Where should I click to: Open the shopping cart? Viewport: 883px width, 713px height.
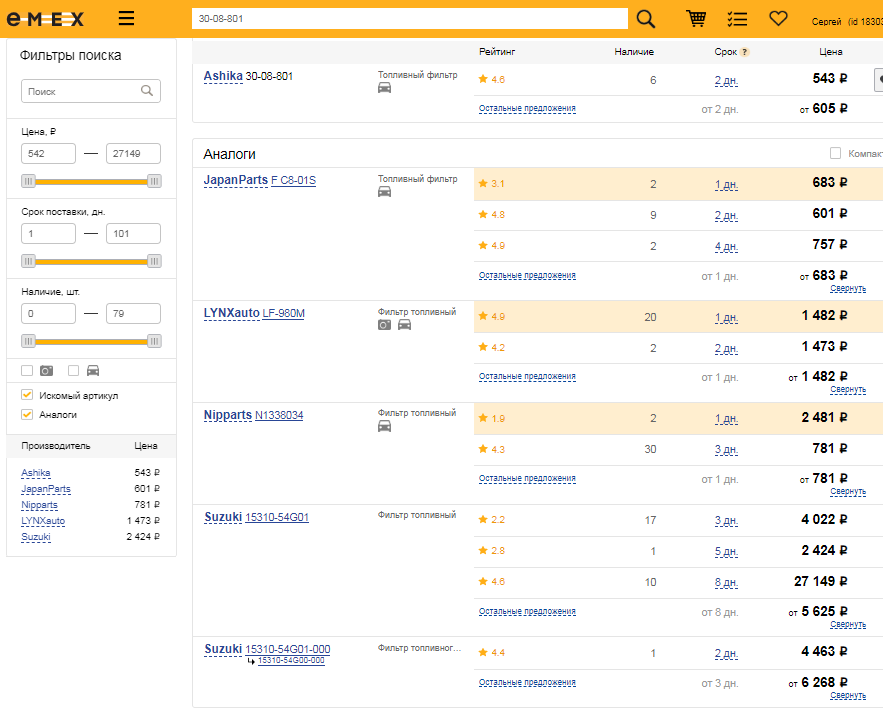click(696, 19)
